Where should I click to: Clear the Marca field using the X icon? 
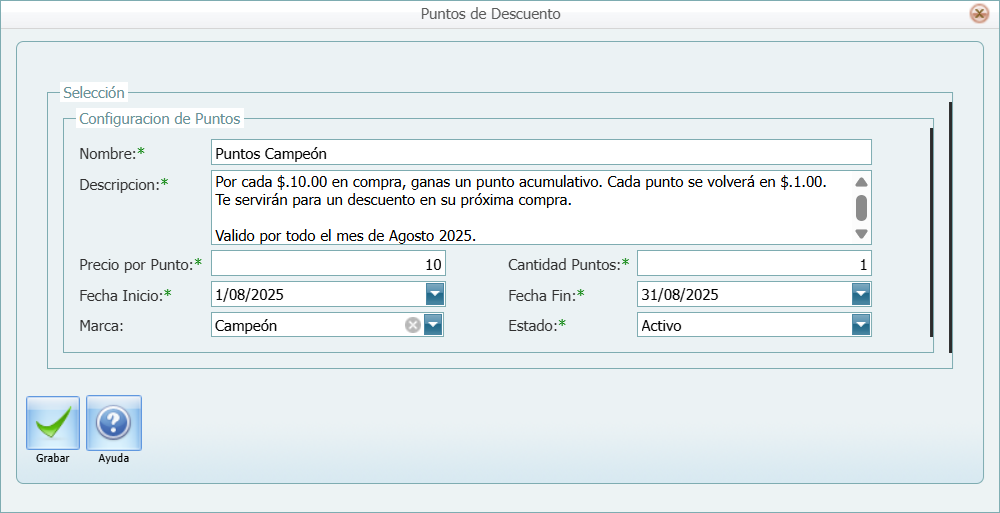pos(412,325)
